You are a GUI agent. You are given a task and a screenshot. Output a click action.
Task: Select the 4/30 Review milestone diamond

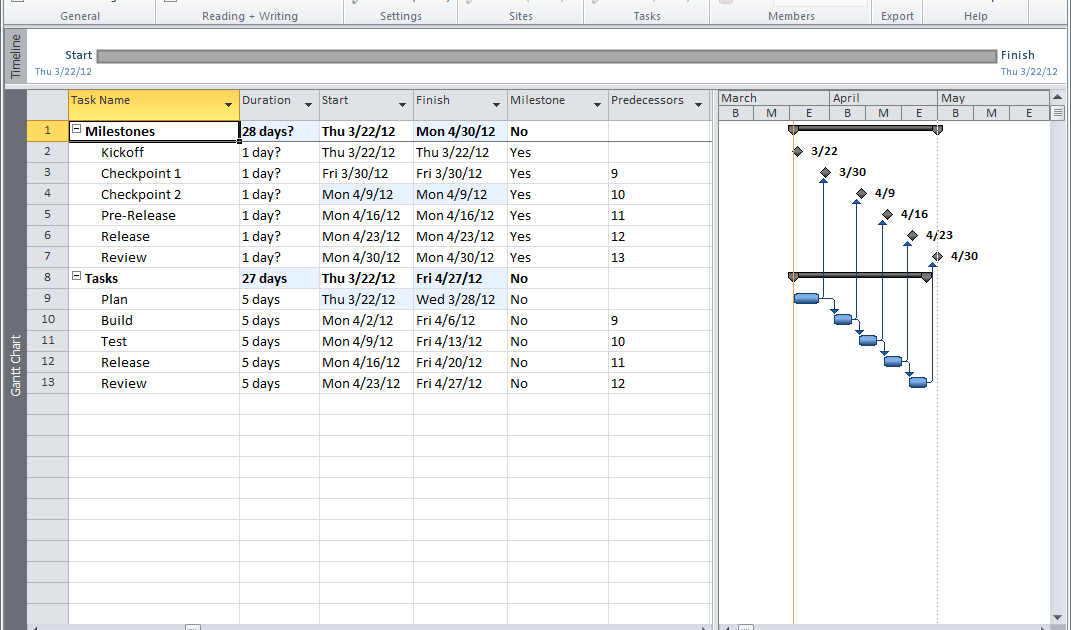[x=936, y=256]
